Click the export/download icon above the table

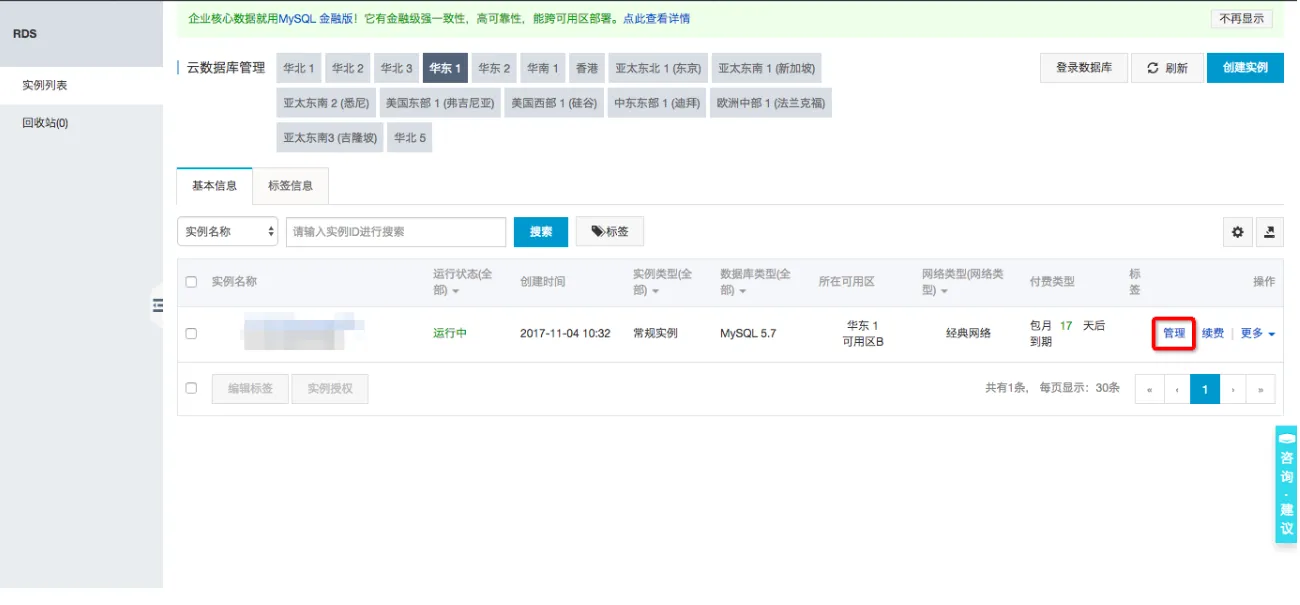[x=1269, y=232]
